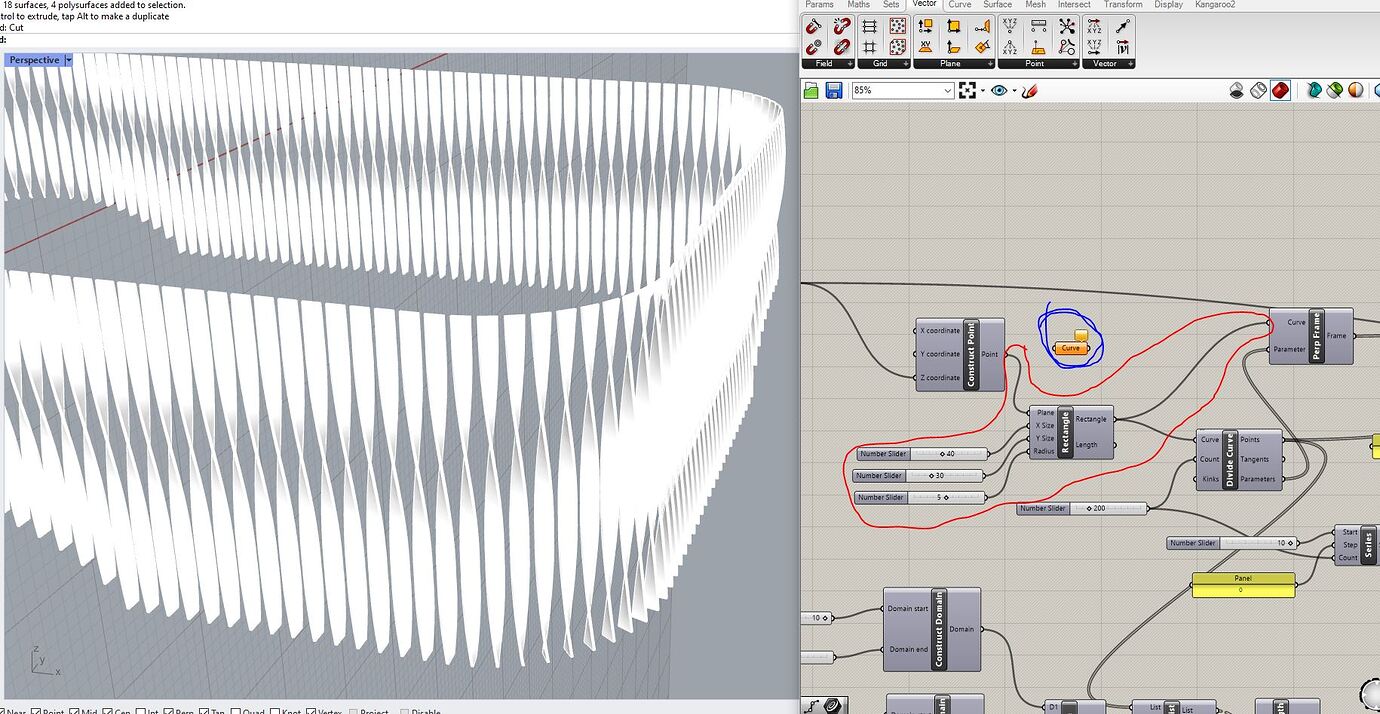
Task: Click the yellow Panel component showing 0
Action: tap(1242, 582)
